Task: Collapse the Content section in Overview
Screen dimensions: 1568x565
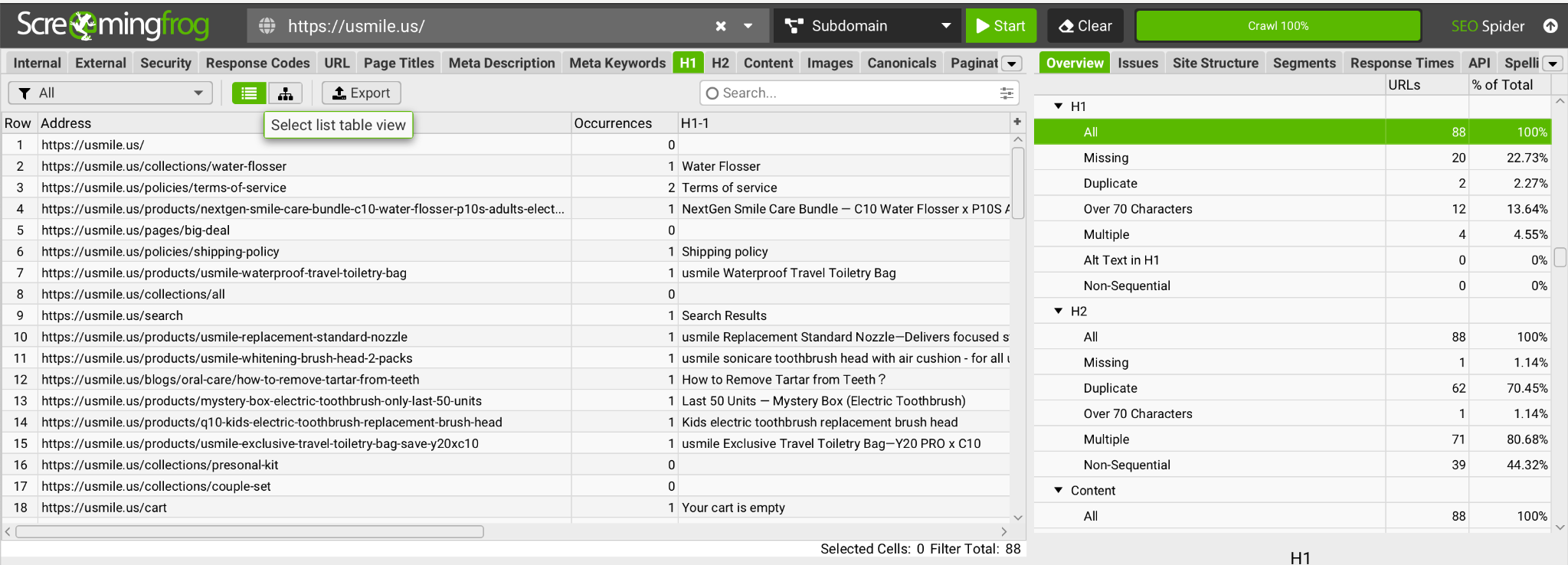Action: tap(1059, 490)
